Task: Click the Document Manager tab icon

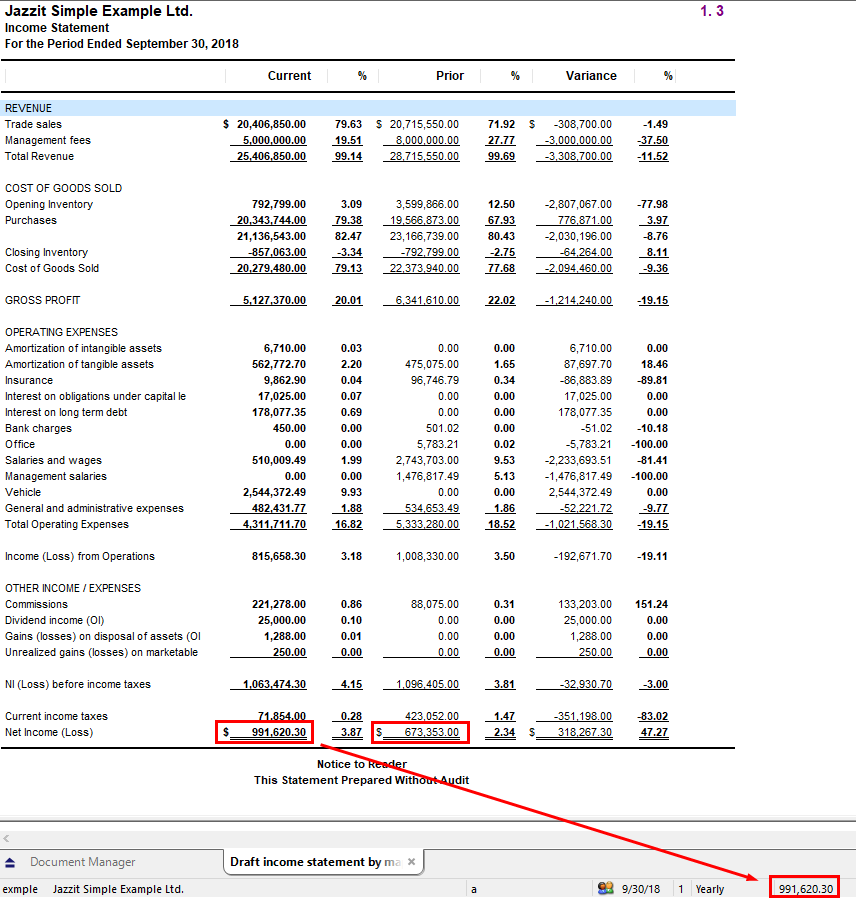Action: [x=10, y=862]
